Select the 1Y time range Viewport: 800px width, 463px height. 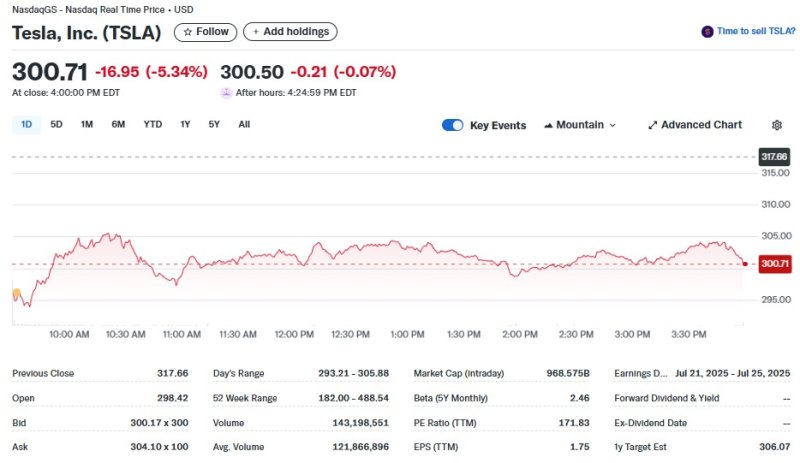[185, 125]
